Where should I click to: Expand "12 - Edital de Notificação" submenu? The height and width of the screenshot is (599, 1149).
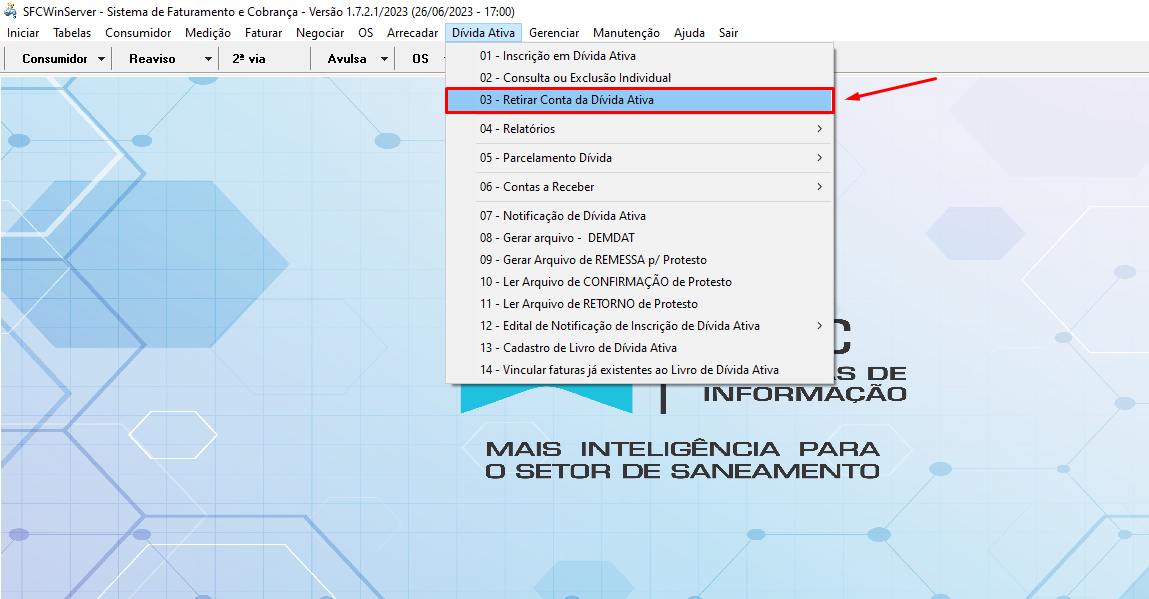coord(620,325)
